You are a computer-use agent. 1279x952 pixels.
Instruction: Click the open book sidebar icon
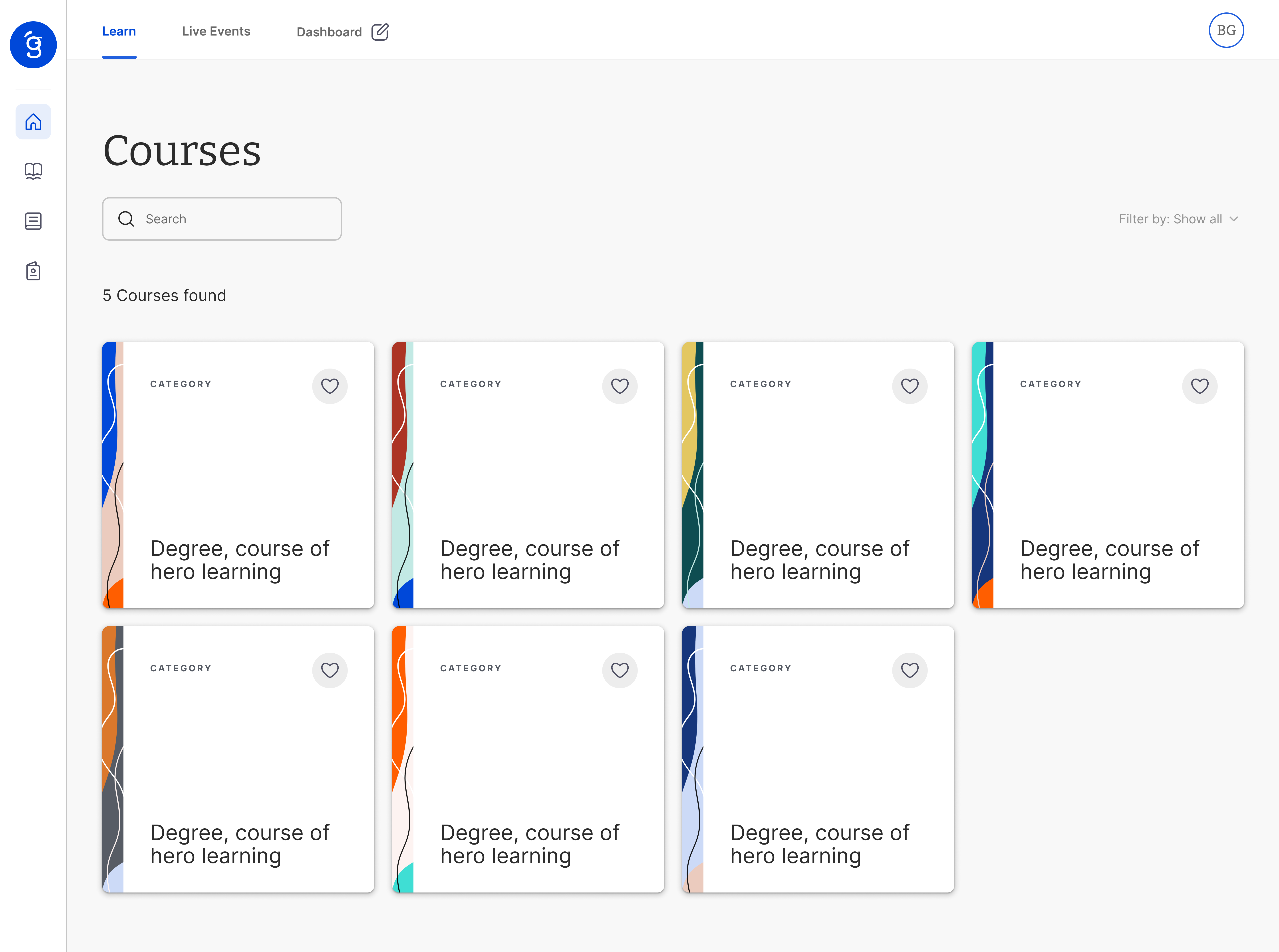coord(33,171)
